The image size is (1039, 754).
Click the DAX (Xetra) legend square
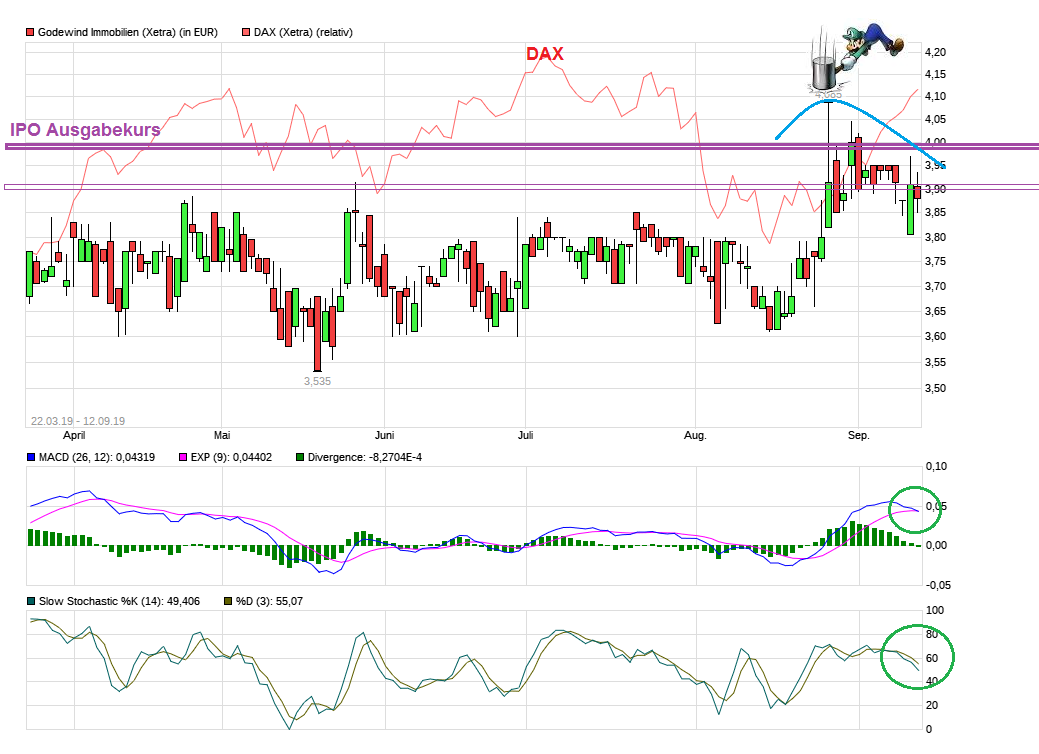coord(245,32)
